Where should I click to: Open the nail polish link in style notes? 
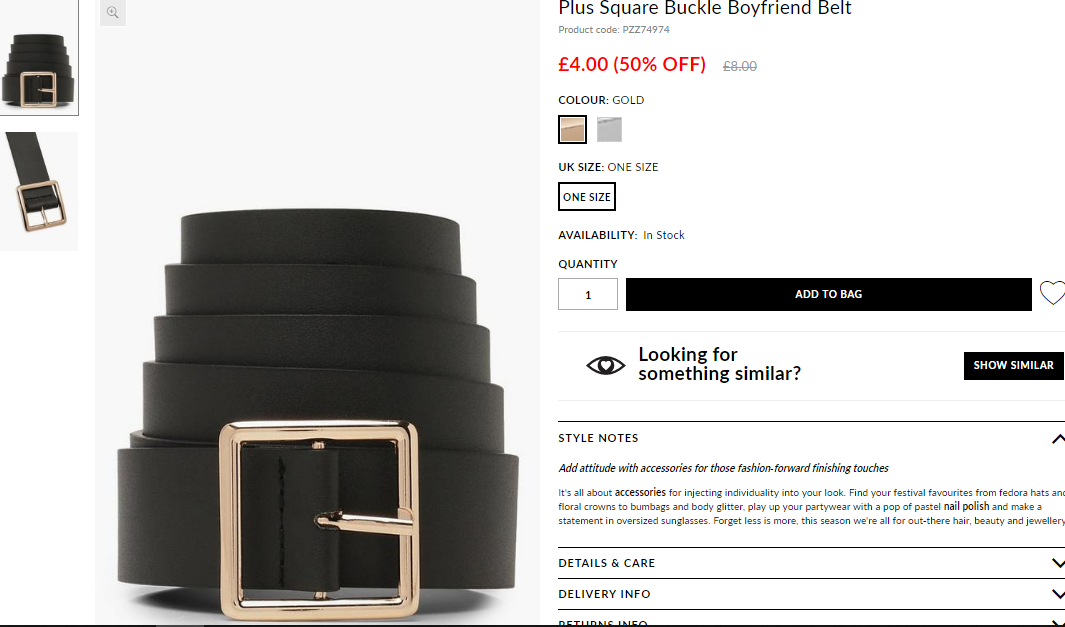(x=966, y=506)
